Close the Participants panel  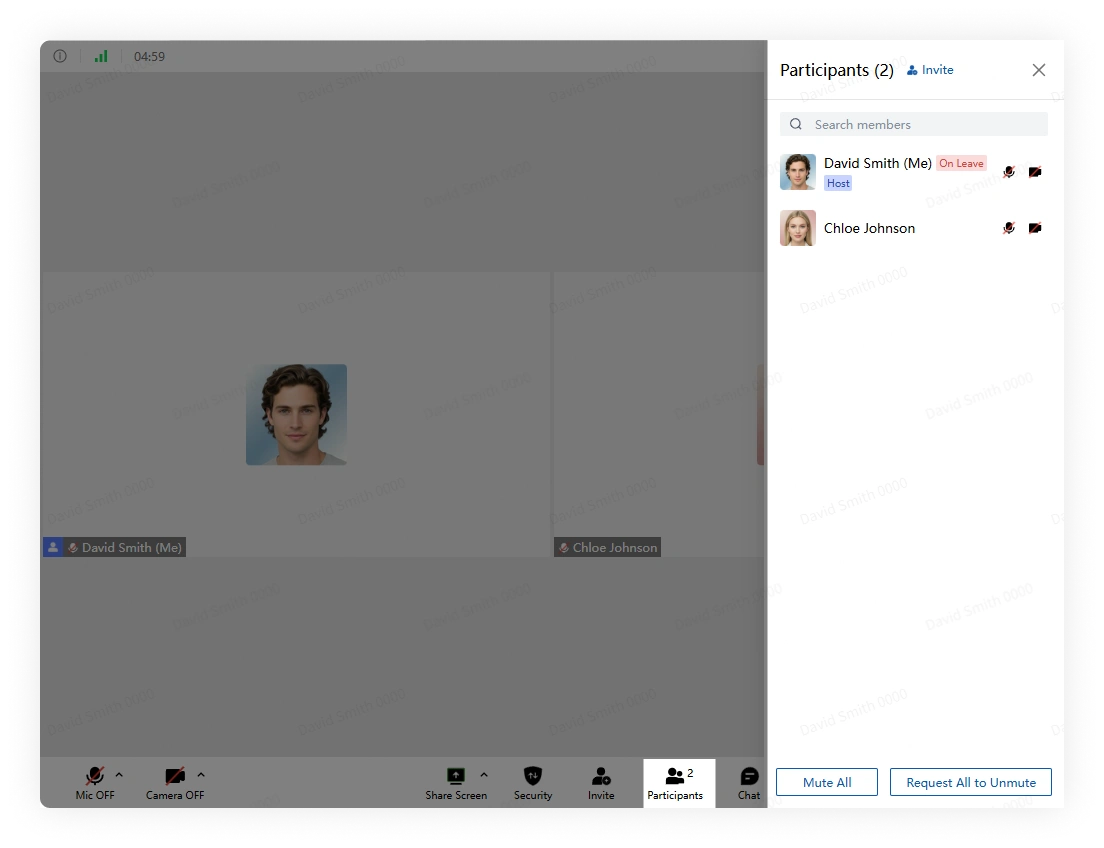(1039, 70)
